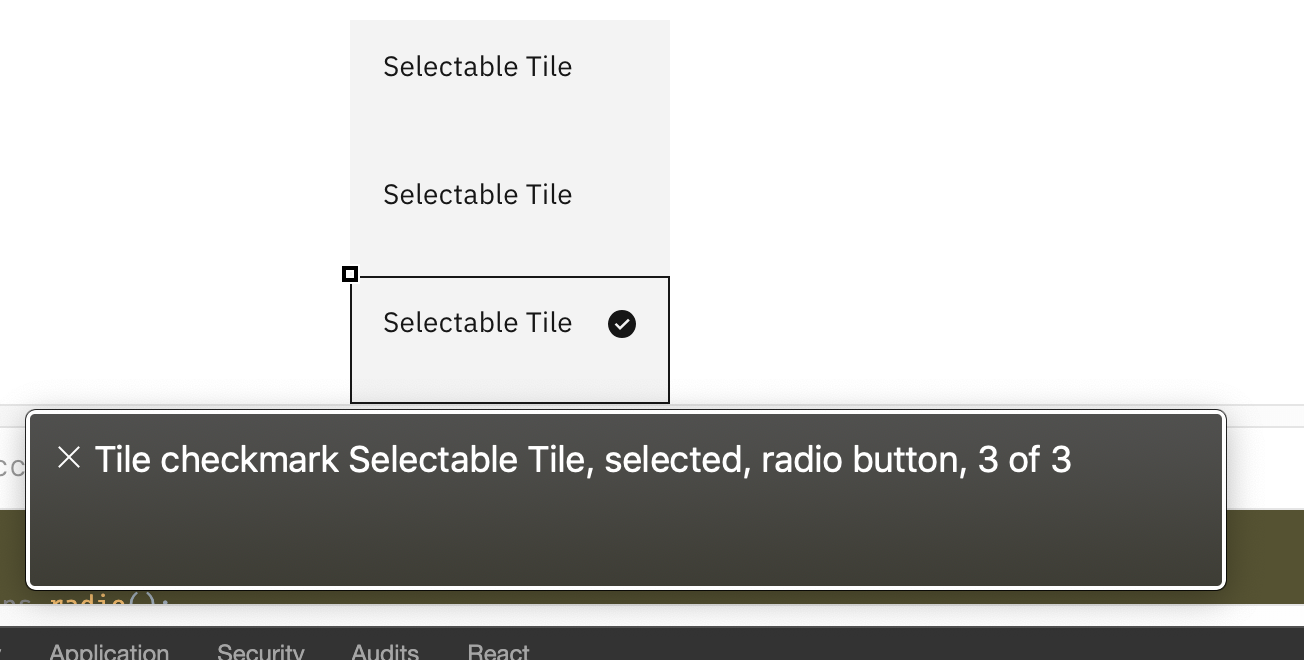
Task: Click the X icon to dismiss the caption
Action: (68, 457)
